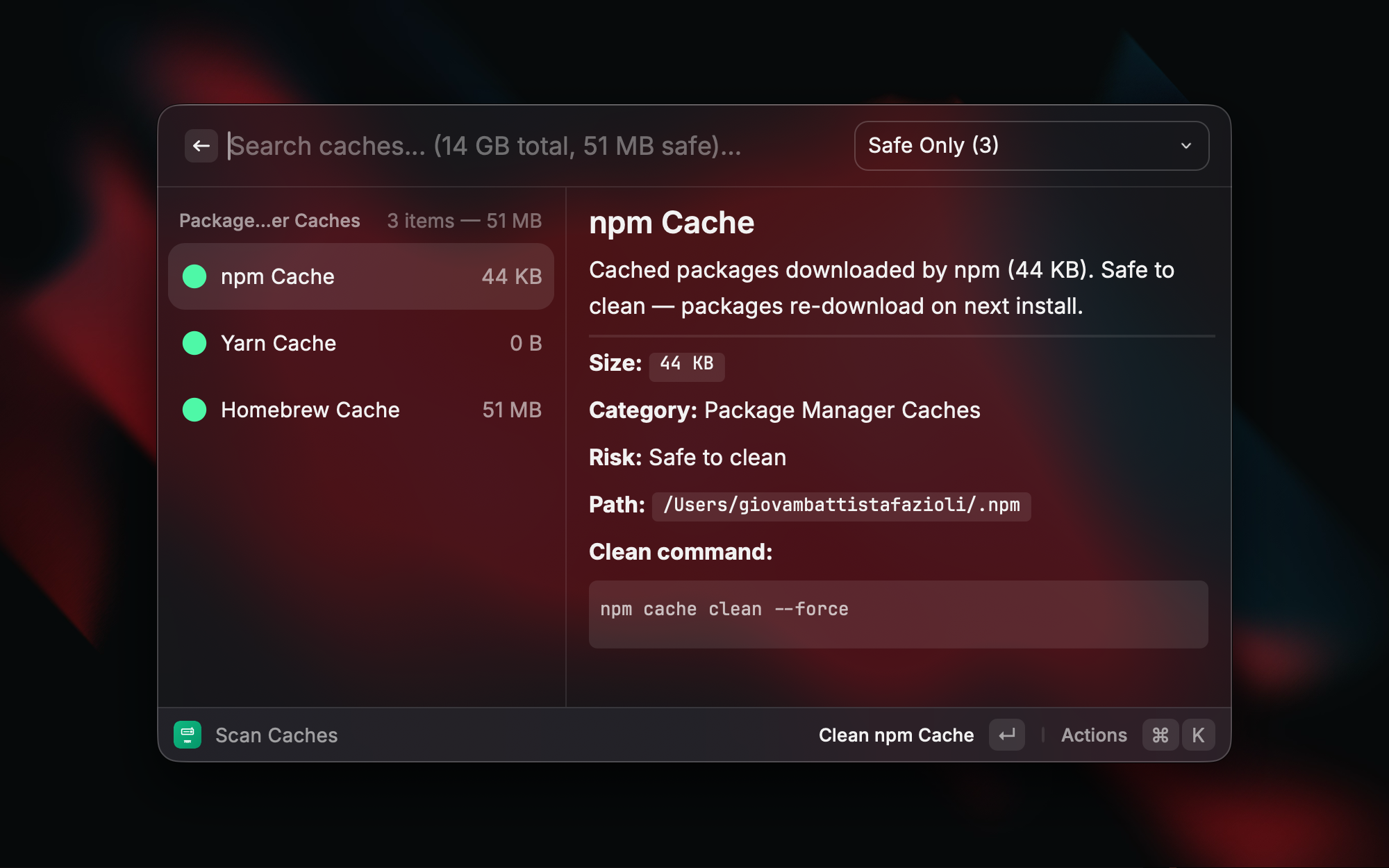Image resolution: width=1389 pixels, height=868 pixels.
Task: Click the Clean npm Cache action
Action: (x=896, y=735)
